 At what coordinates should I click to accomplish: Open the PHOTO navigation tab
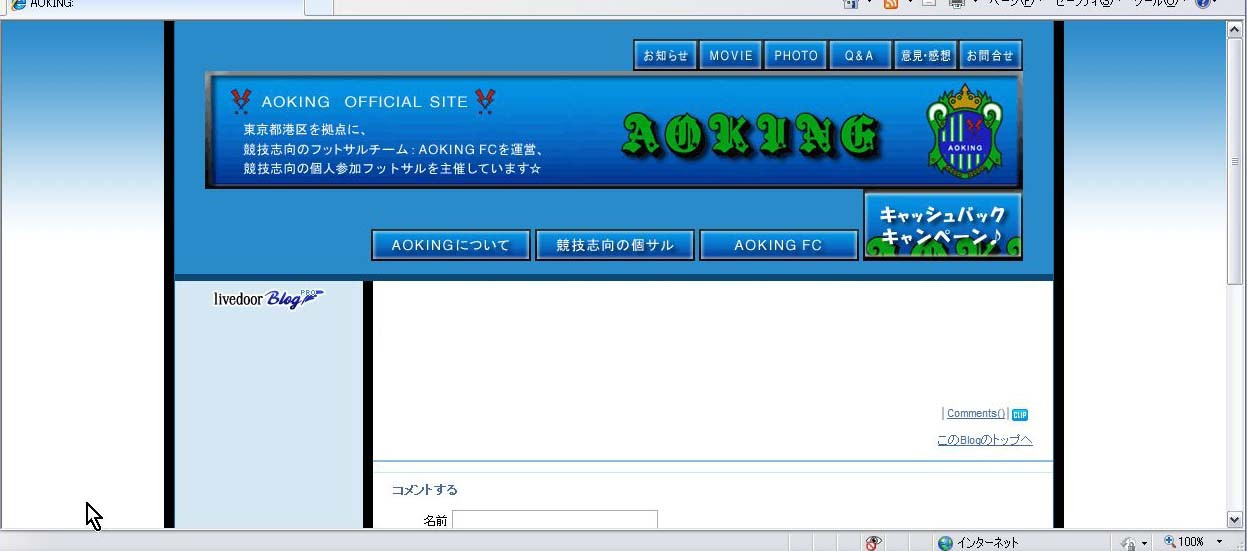[796, 55]
